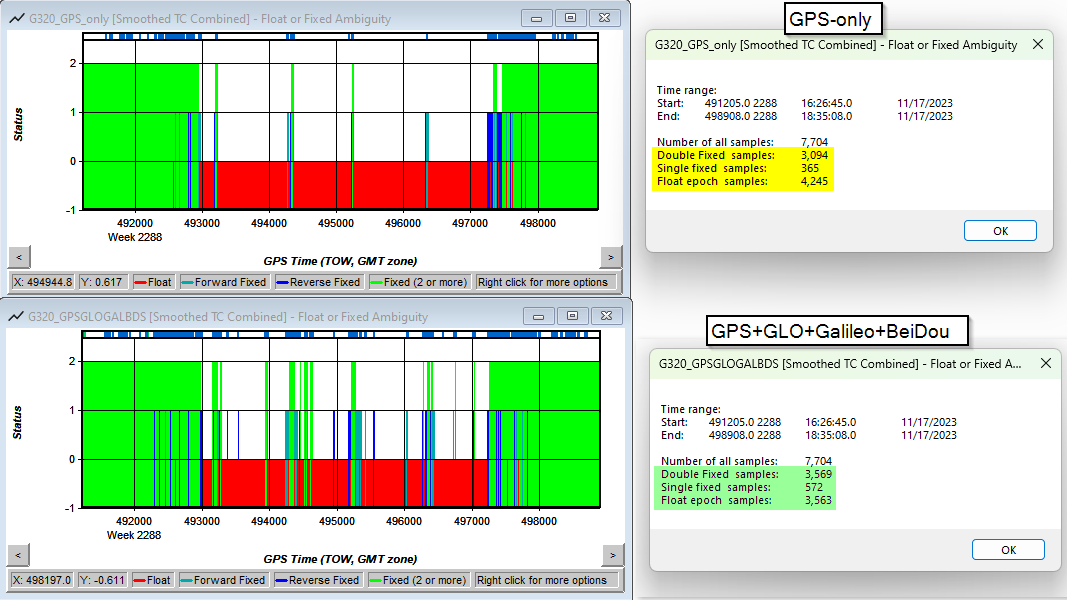Viewport: 1067px width, 600px height.
Task: Select Float legend entry in GPS-only plot
Action: pyautogui.click(x=154, y=282)
